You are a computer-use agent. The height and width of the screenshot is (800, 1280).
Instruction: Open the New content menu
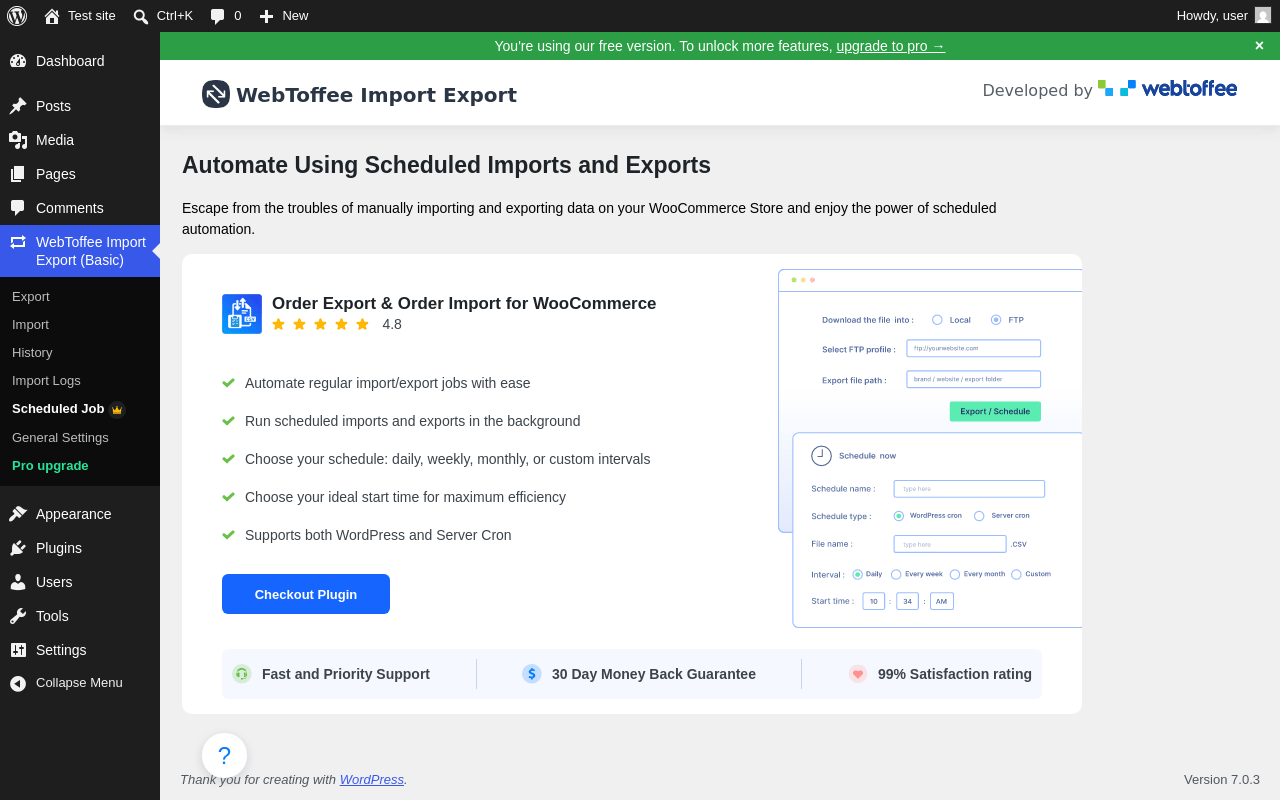(284, 16)
